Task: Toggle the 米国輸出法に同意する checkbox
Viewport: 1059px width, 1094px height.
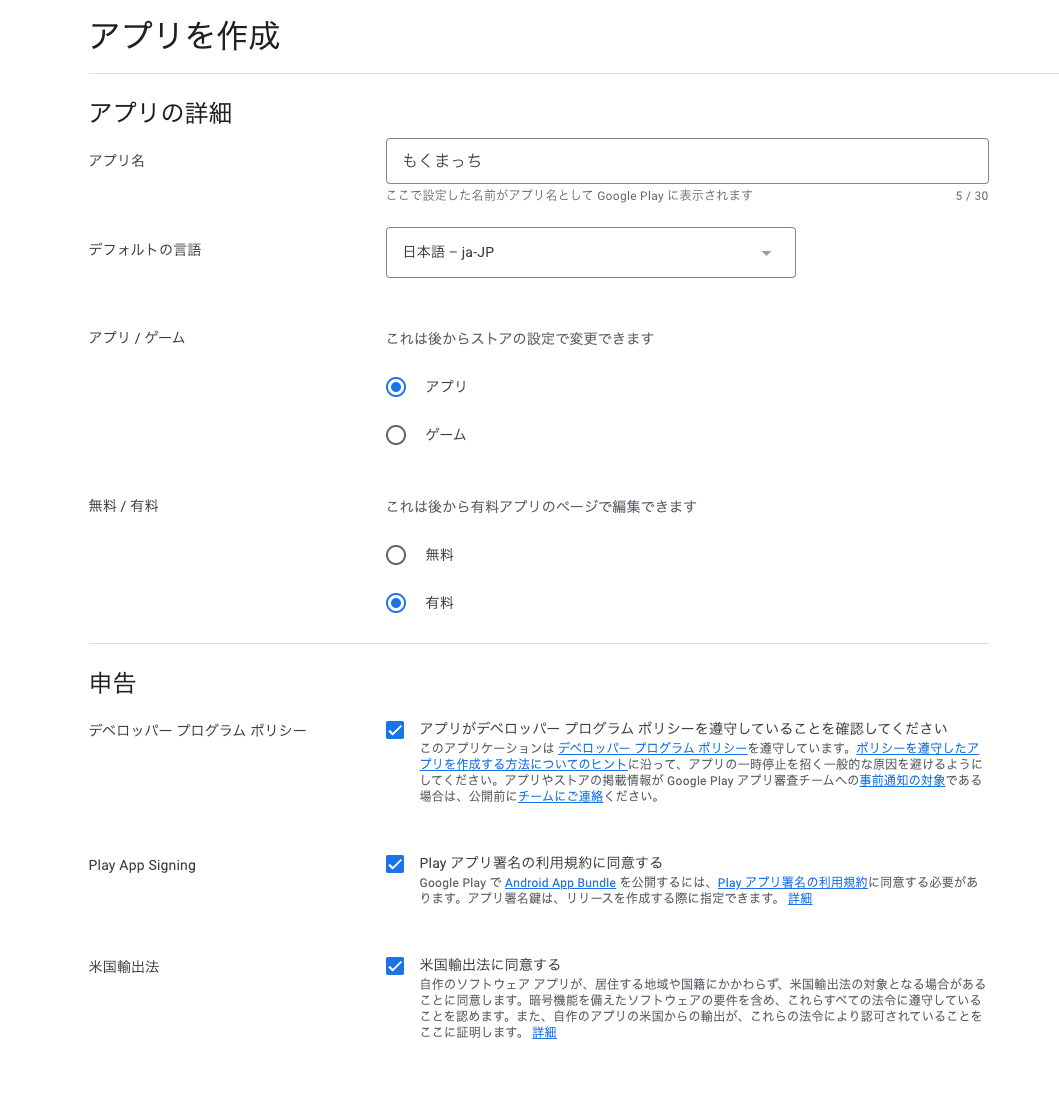Action: (x=395, y=966)
